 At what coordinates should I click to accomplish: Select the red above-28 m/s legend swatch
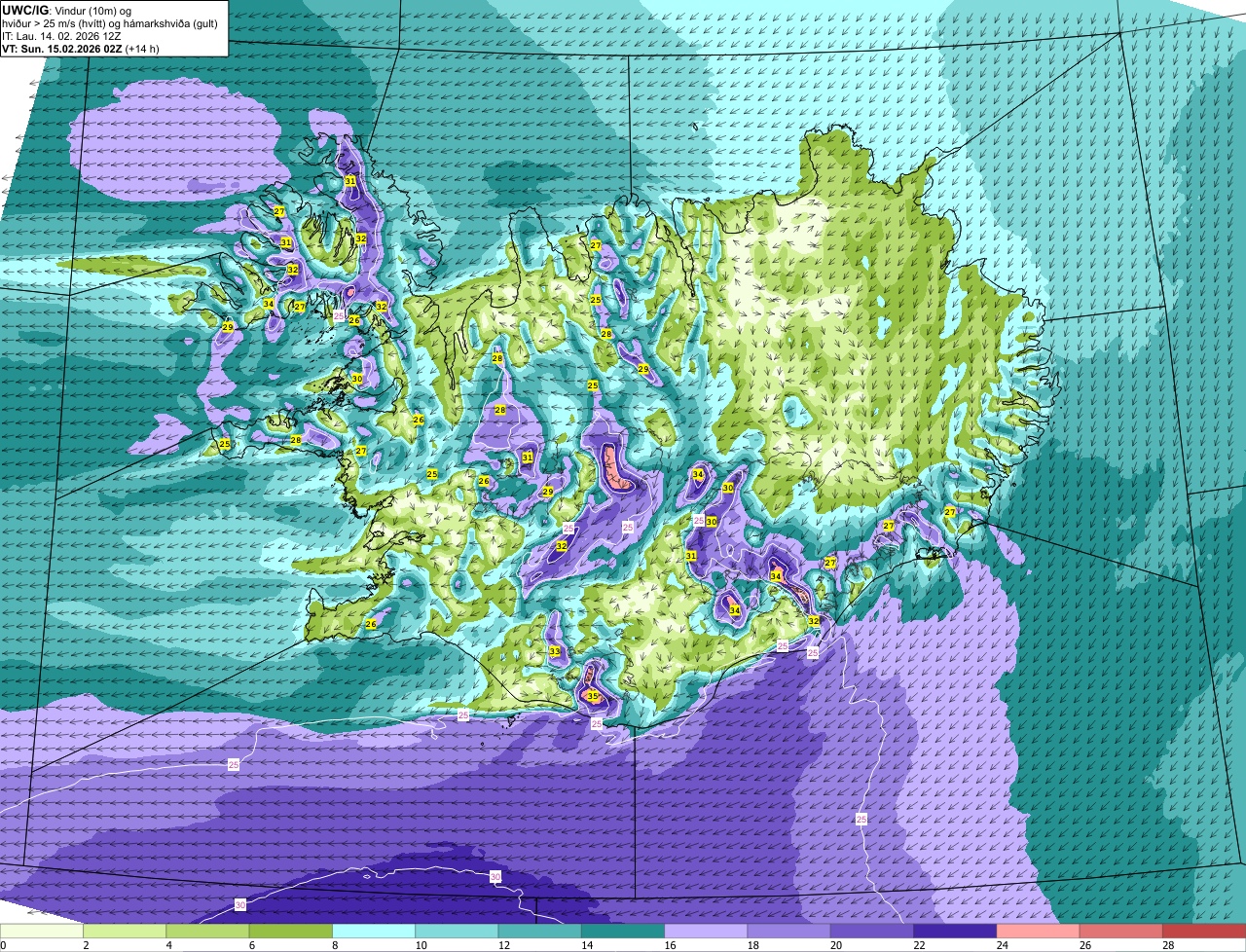click(1204, 931)
